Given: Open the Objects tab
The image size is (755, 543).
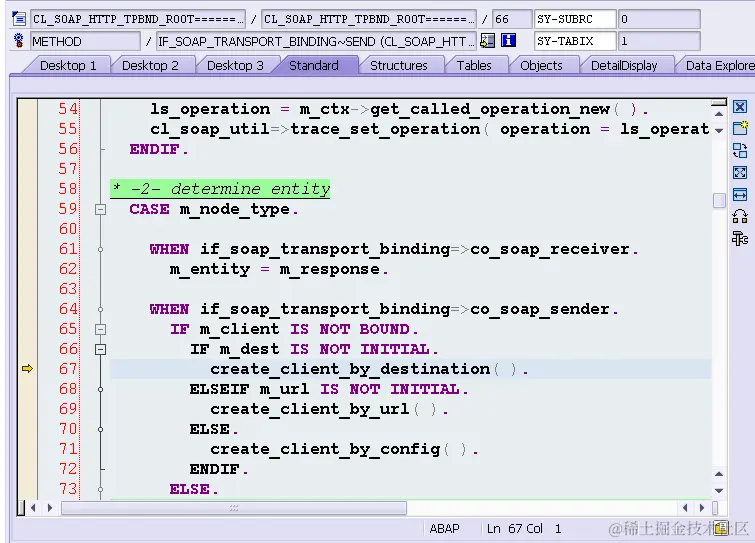Looking at the screenshot, I should pos(541,65).
